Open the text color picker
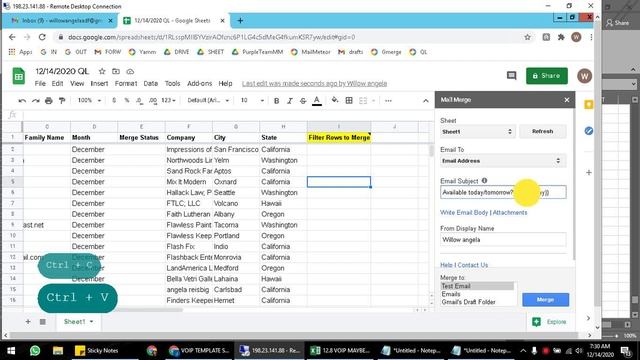 (x=317, y=100)
